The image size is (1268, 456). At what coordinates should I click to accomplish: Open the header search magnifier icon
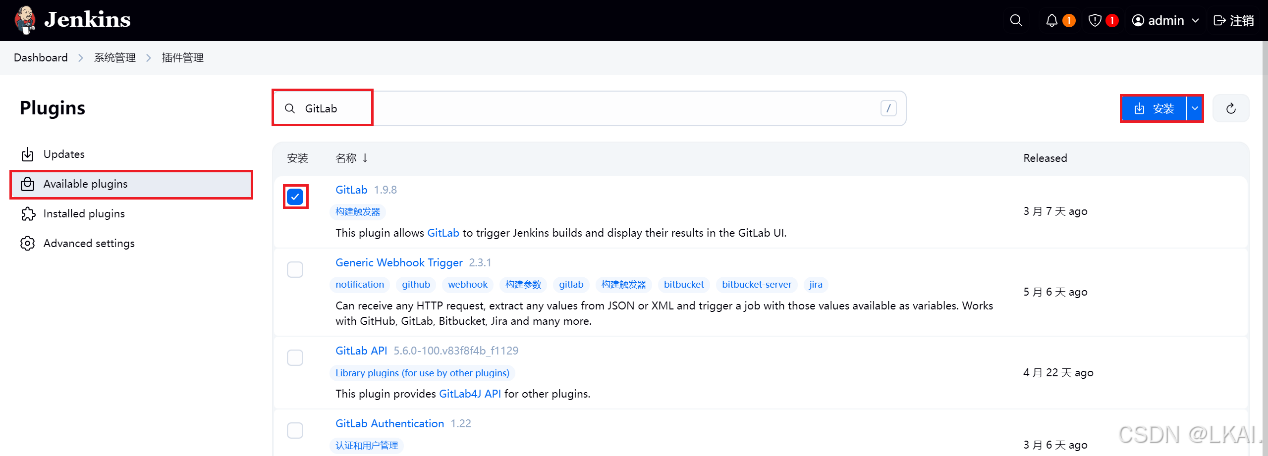click(x=1016, y=20)
